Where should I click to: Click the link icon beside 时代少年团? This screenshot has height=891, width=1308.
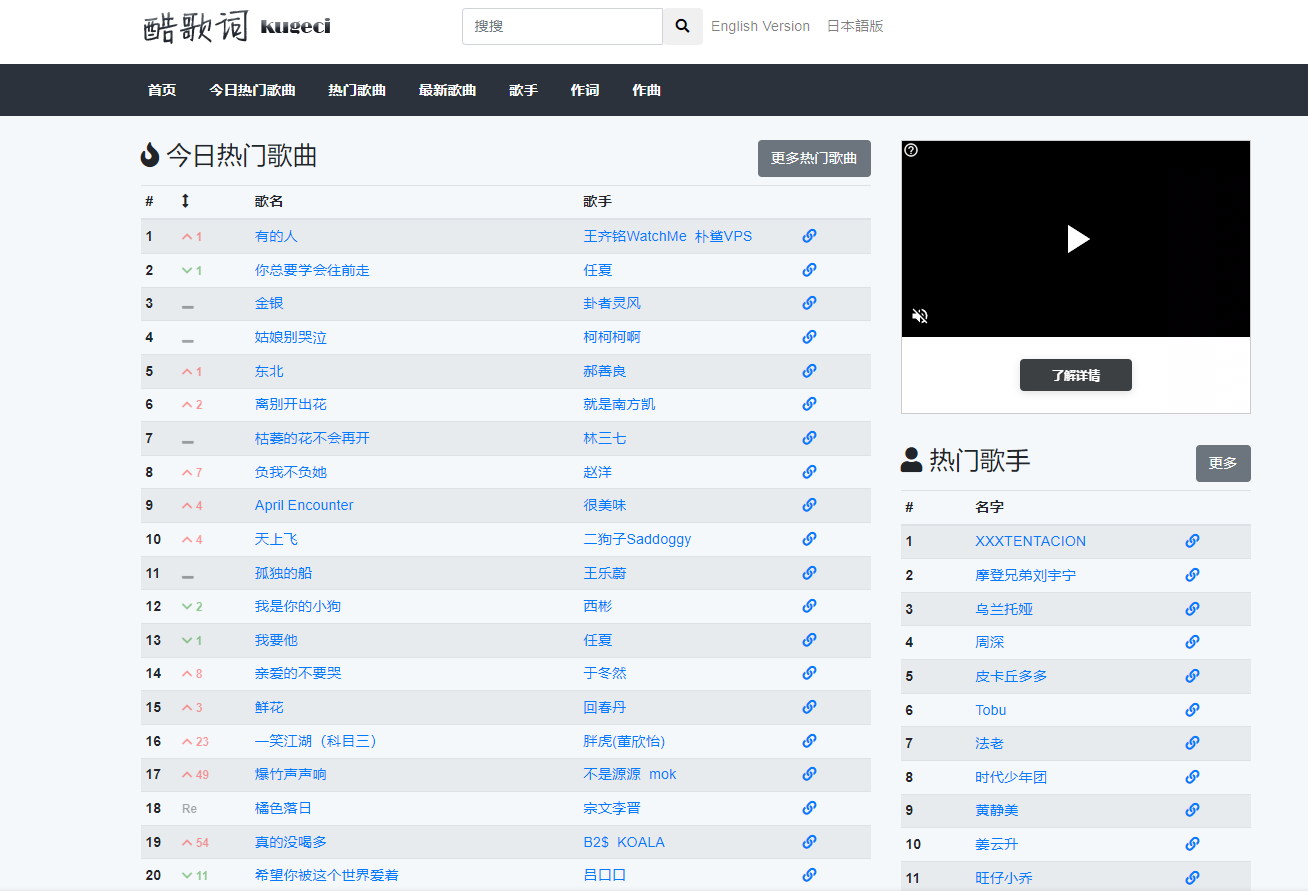click(x=1192, y=777)
